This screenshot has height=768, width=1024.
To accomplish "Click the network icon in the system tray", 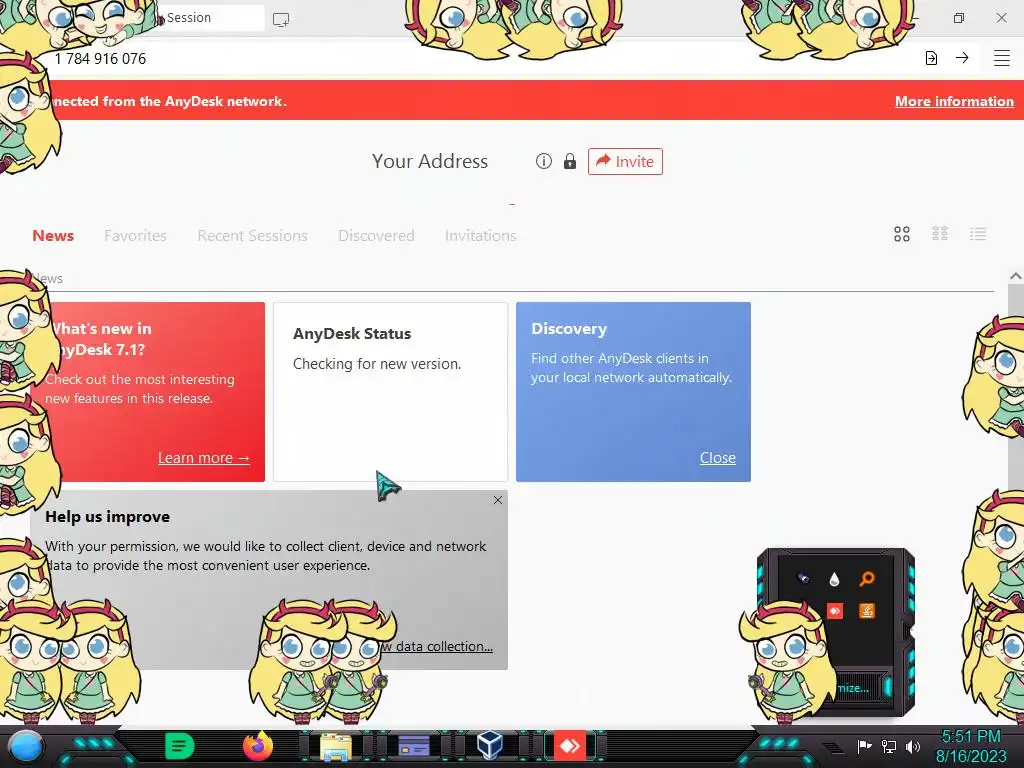I will coord(889,746).
